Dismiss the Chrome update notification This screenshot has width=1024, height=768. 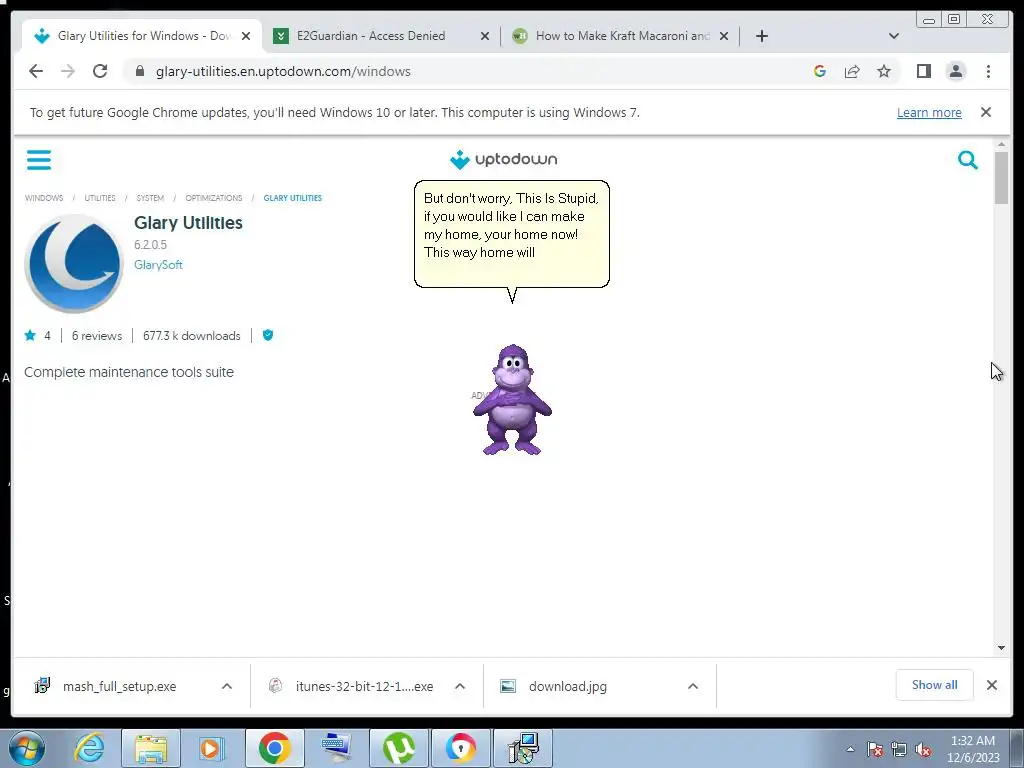coord(986,112)
